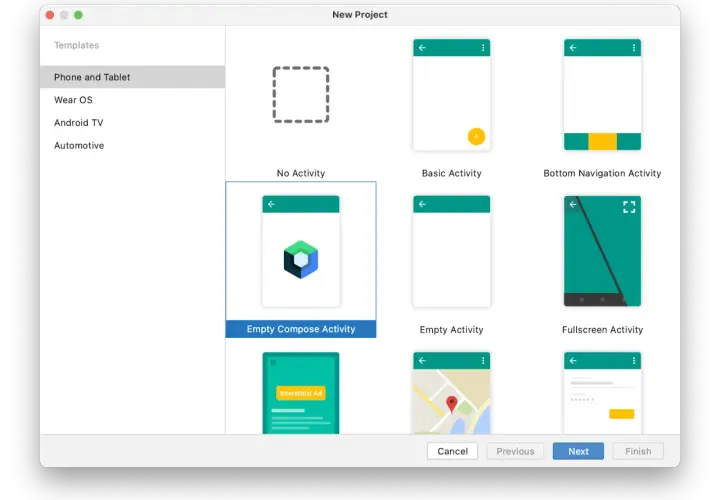Image resolution: width=720 pixels, height=500 pixels.
Task: Click the Templates heading text
Action: (x=76, y=45)
